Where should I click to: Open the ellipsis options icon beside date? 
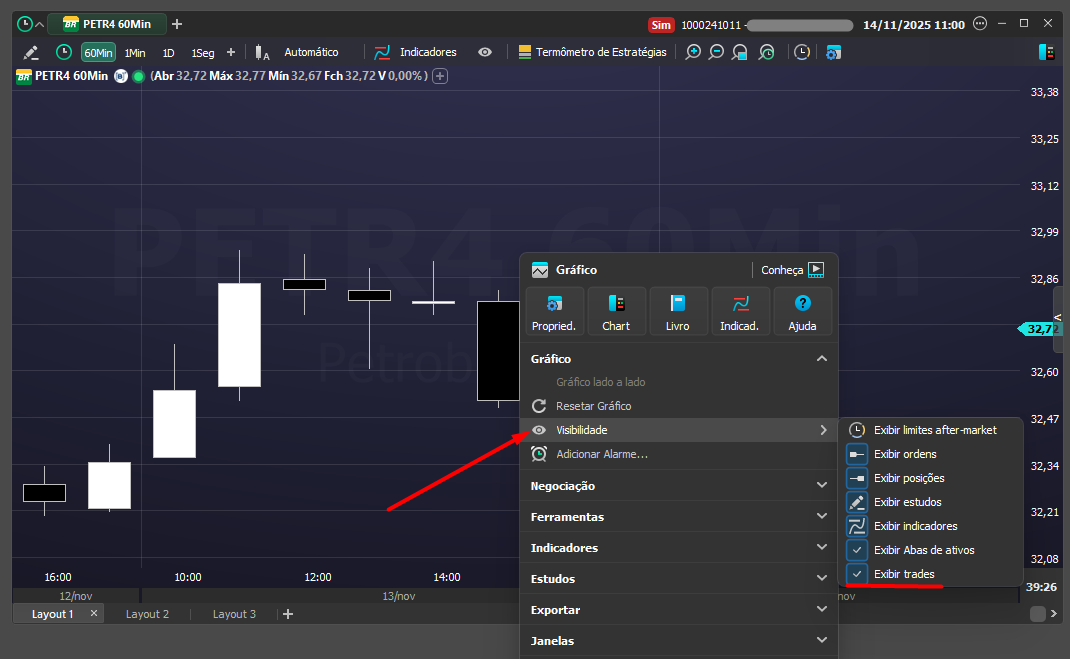(980, 24)
